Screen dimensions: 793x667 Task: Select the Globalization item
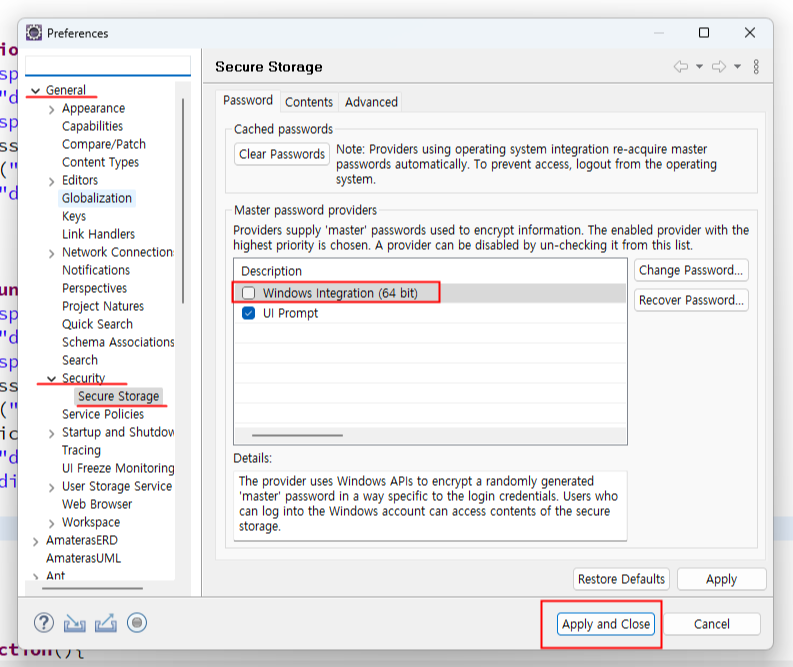(97, 198)
